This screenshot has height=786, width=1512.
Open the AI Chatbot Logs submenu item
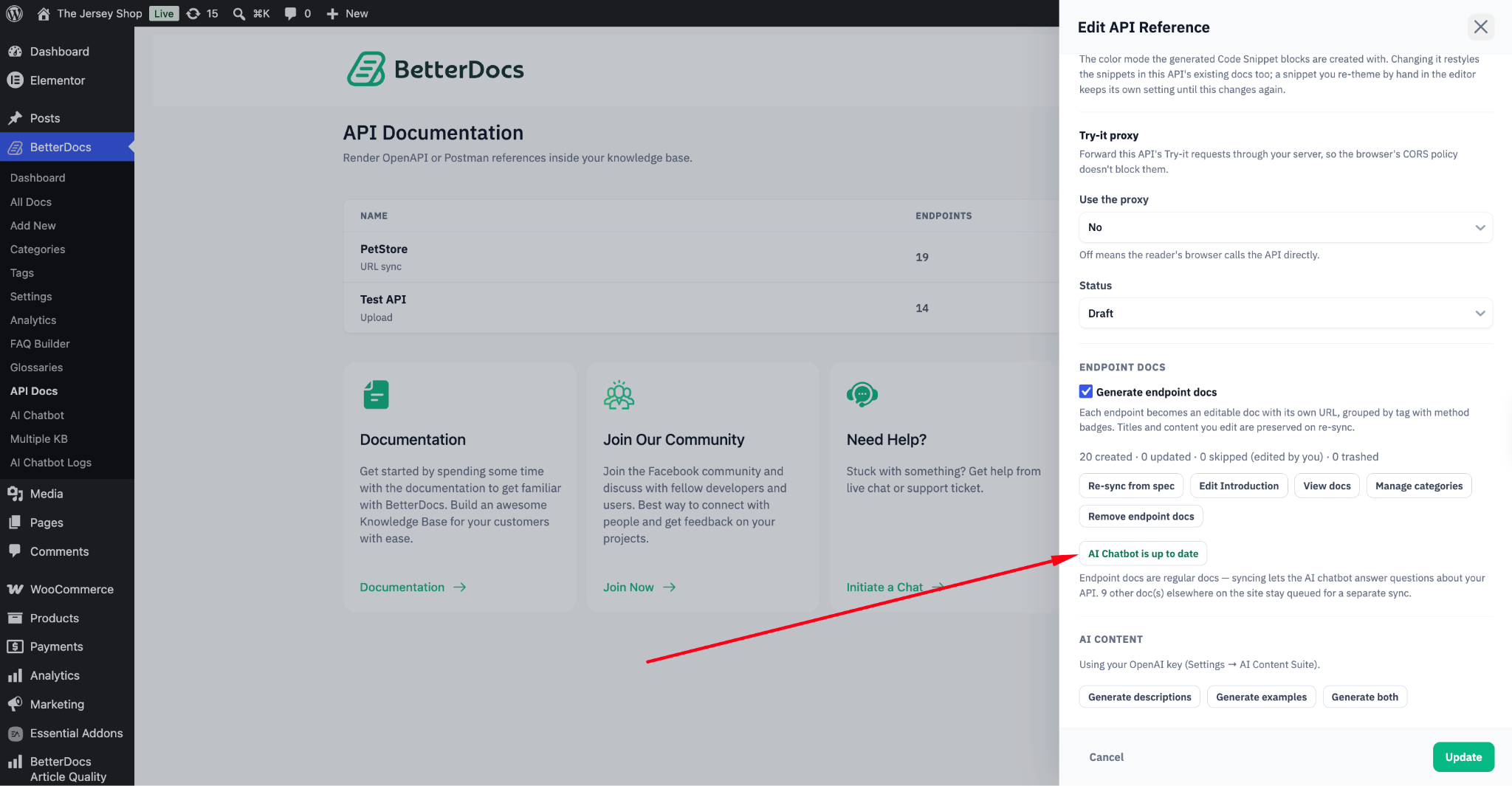point(51,463)
